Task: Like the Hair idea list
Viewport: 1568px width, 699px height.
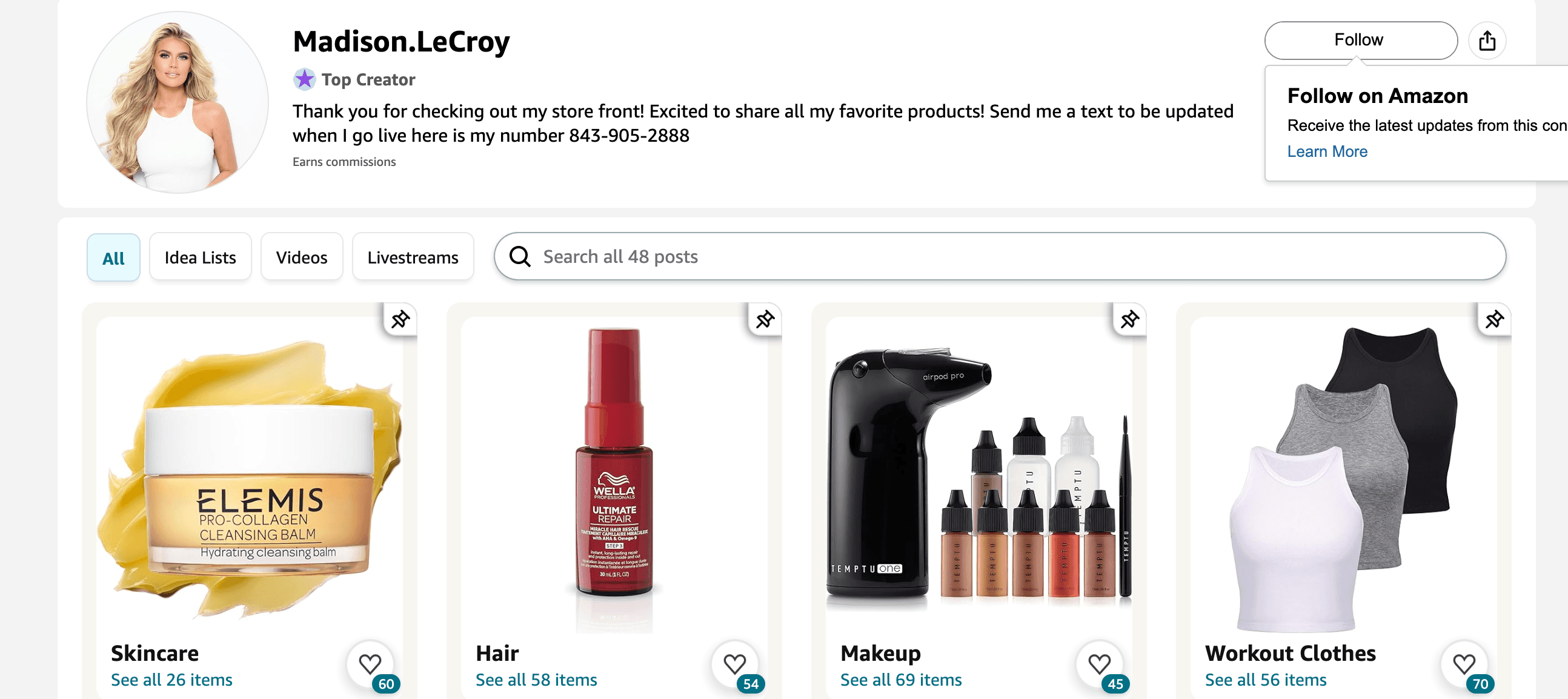Action: pos(735,664)
